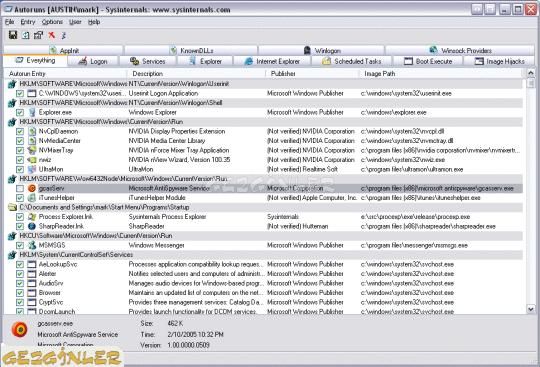Select the HKLM\System\CurrentControlSet\Services key row
Viewport: 540px width, 367px height.
(x=263, y=255)
